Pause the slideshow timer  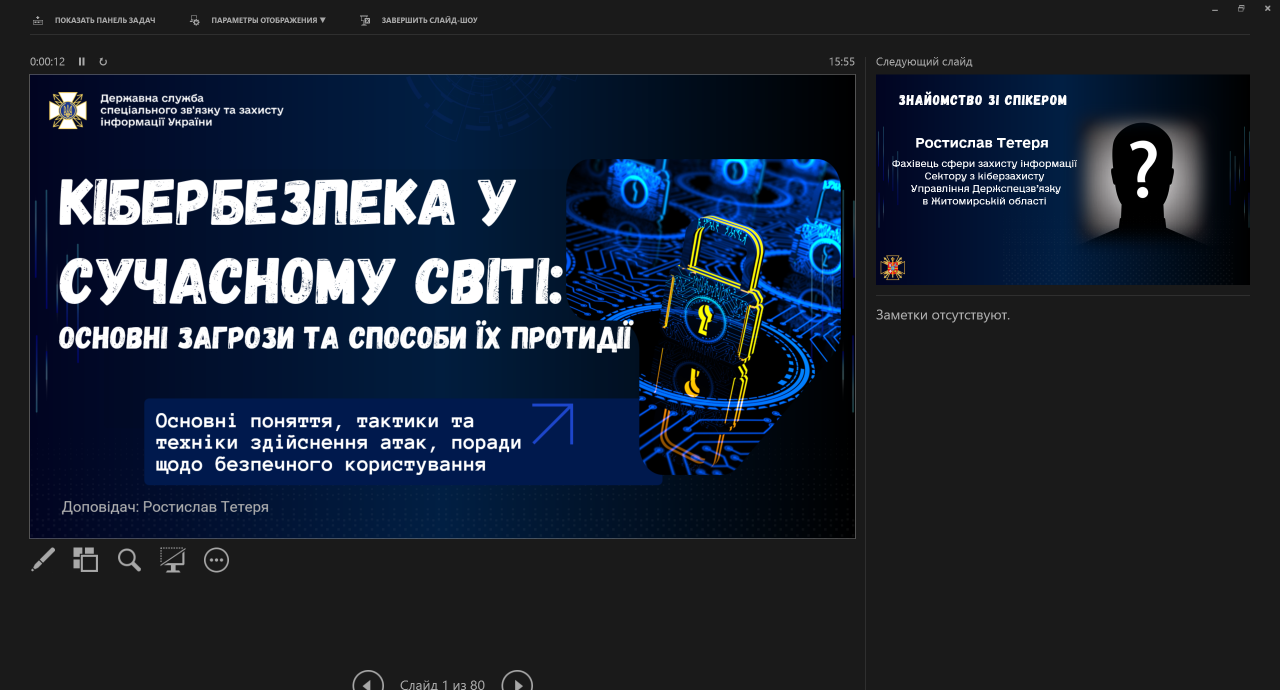[82, 62]
